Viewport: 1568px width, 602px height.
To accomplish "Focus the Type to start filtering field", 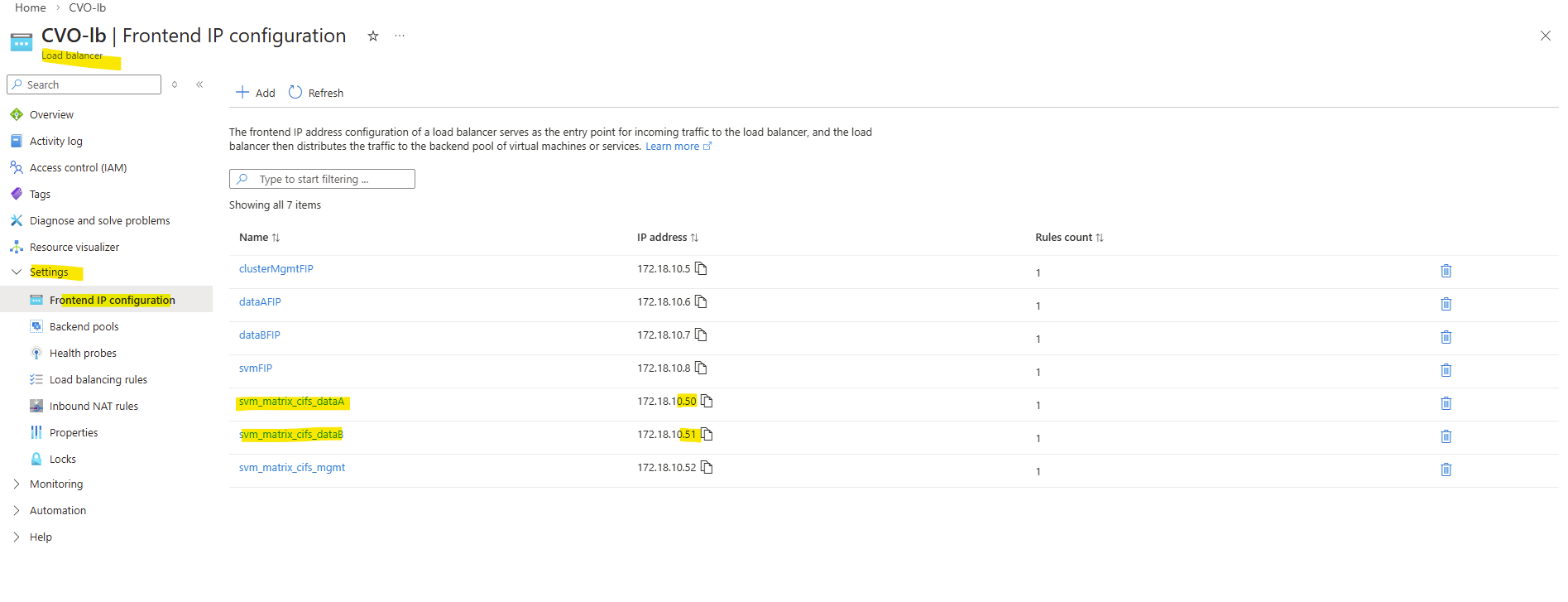I will (x=331, y=179).
